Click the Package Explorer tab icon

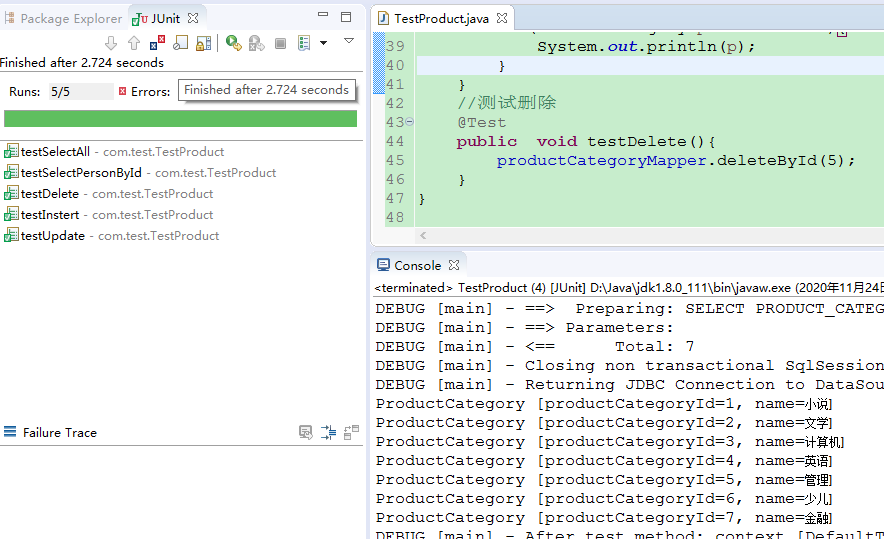click(x=10, y=18)
